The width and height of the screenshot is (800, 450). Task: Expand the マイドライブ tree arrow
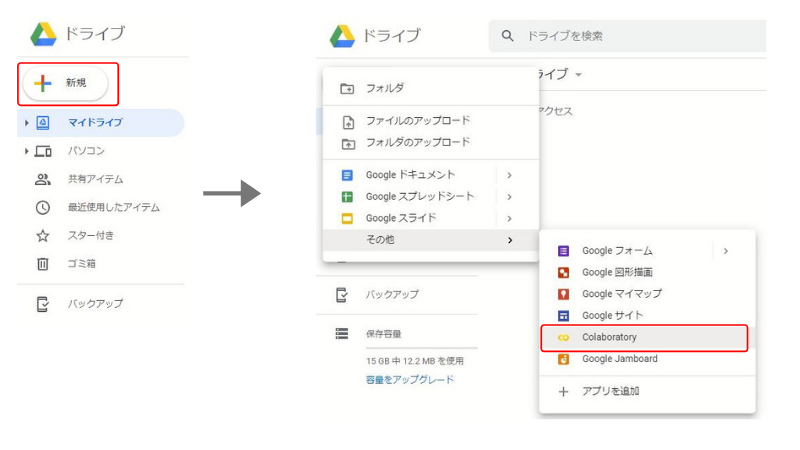pyautogui.click(x=27, y=123)
